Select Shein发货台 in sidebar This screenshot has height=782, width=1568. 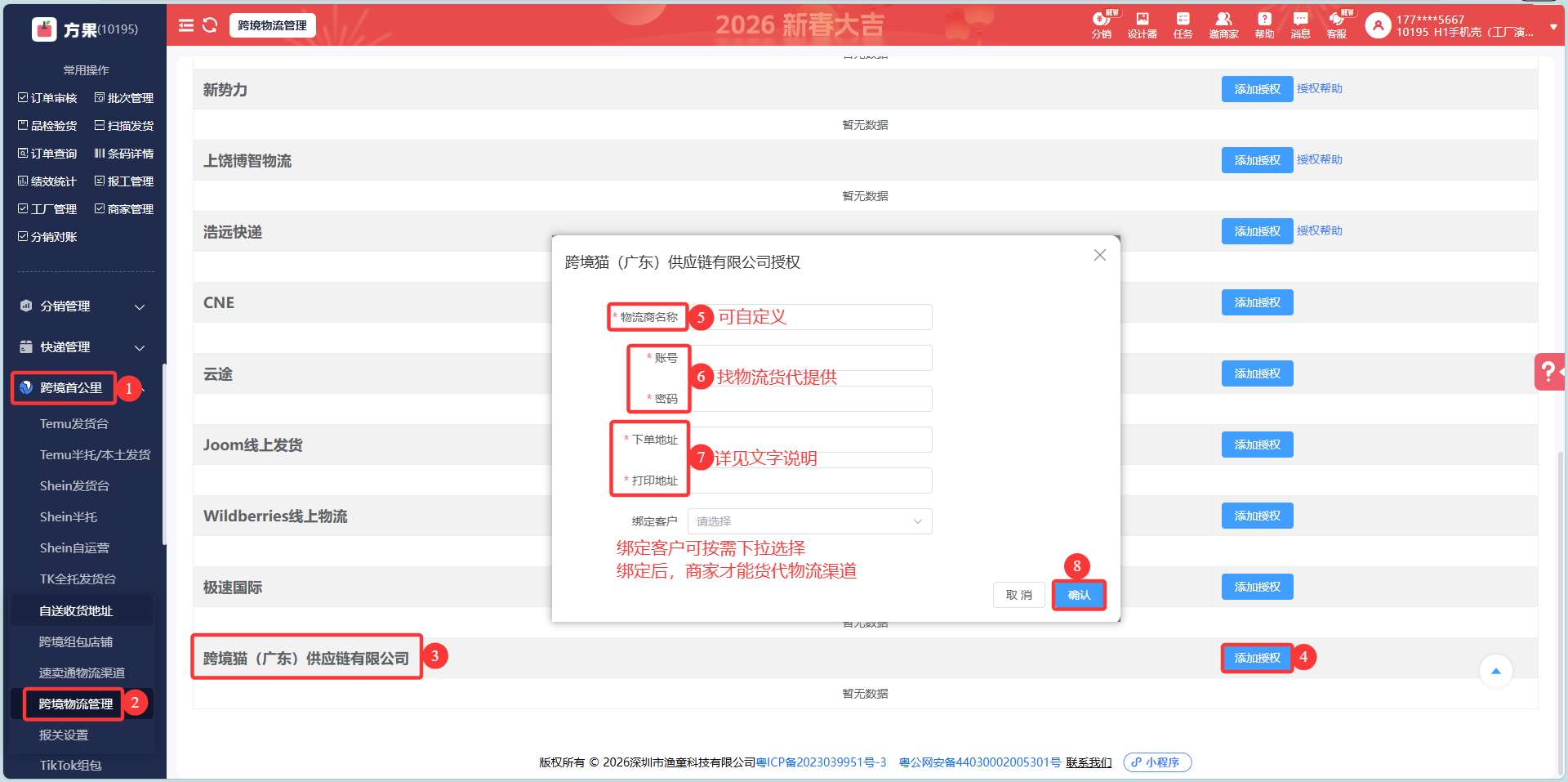click(x=74, y=486)
